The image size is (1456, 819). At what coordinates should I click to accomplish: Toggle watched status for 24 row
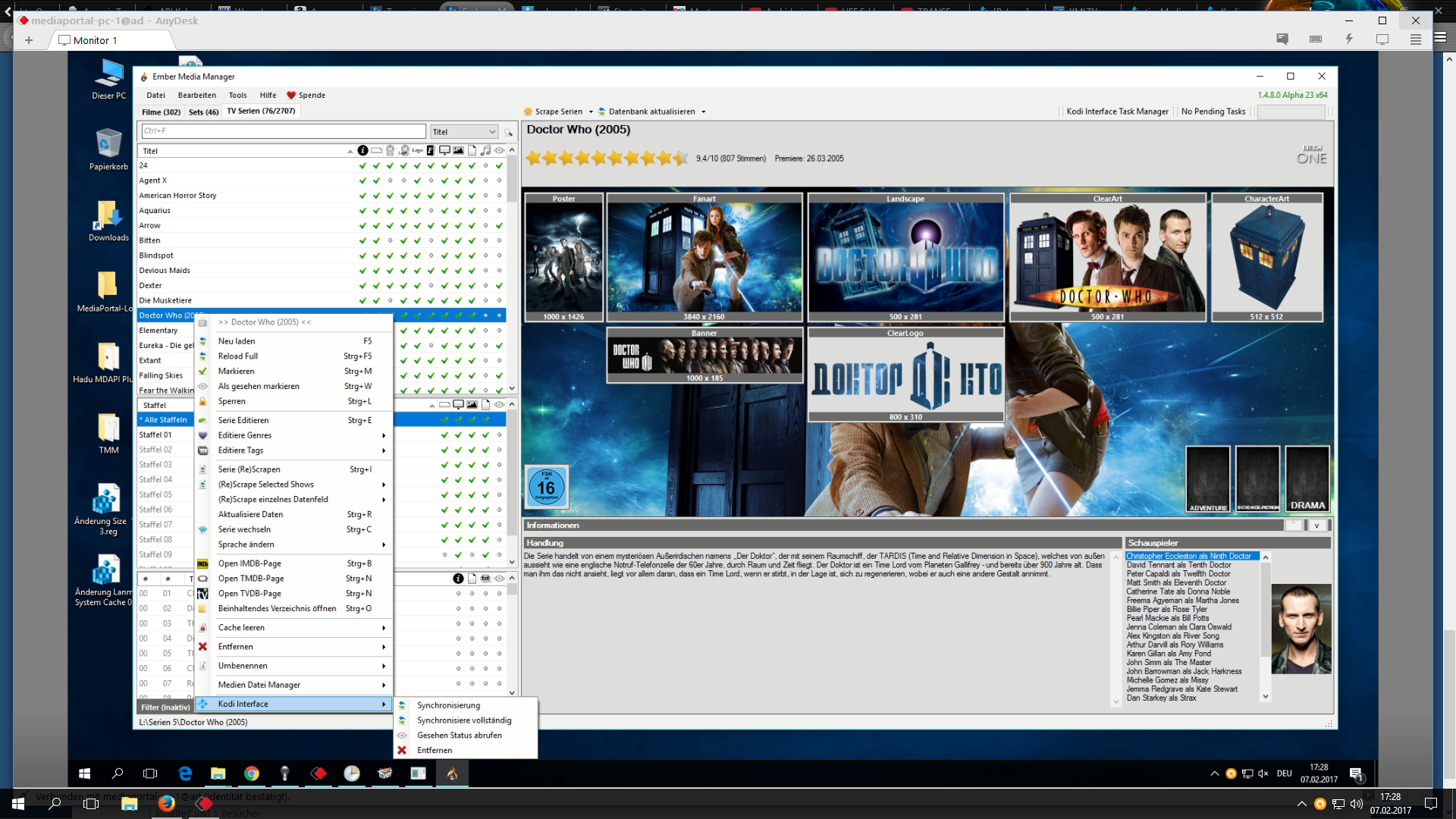[499, 165]
